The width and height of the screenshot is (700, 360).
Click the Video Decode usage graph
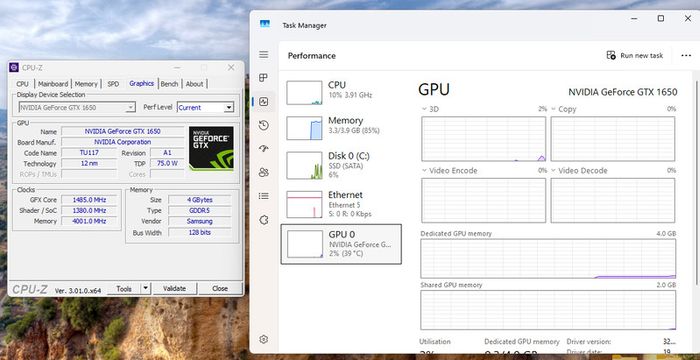(x=613, y=200)
